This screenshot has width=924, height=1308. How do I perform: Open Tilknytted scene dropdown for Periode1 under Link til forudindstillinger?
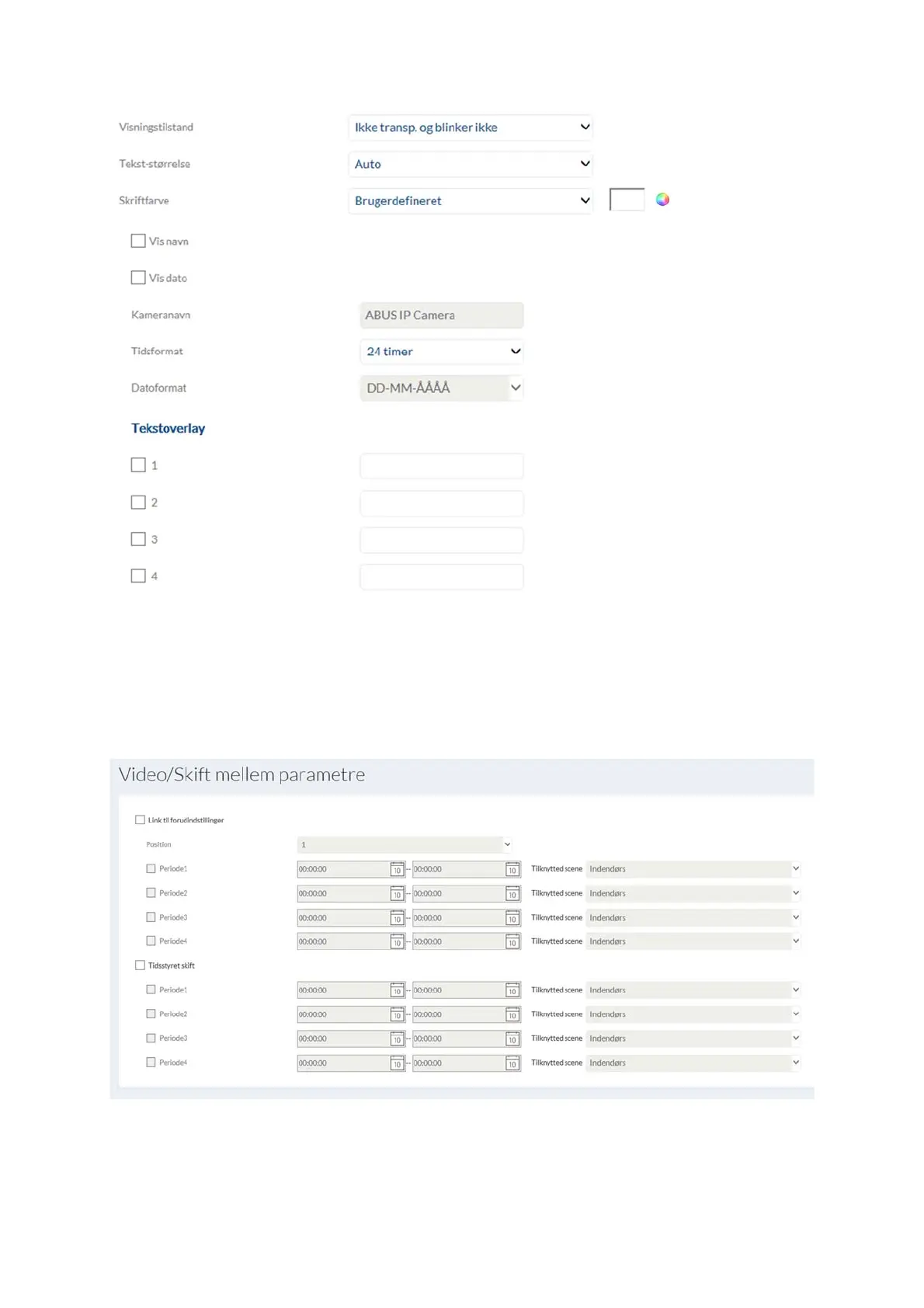point(693,868)
